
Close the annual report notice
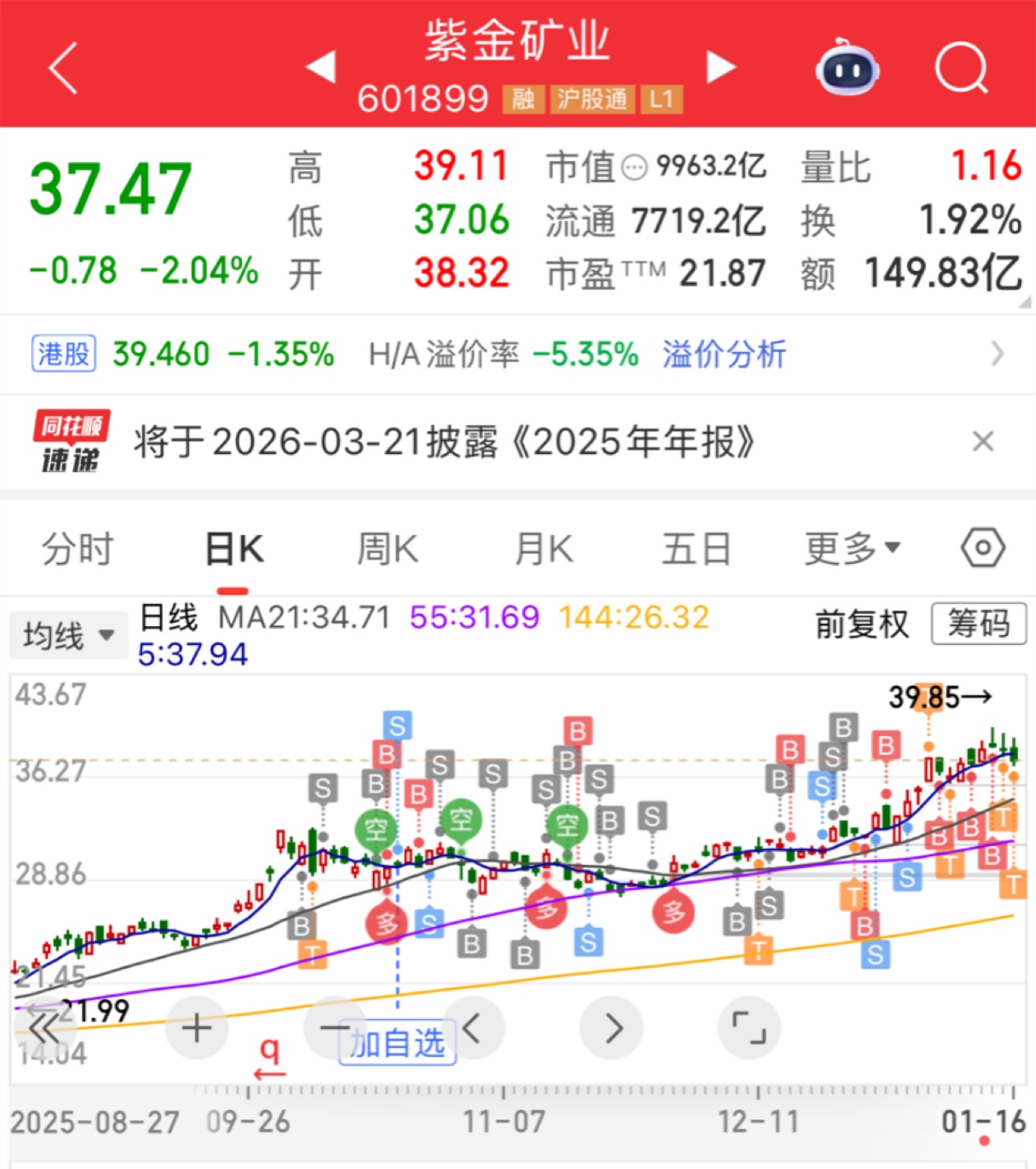983,442
